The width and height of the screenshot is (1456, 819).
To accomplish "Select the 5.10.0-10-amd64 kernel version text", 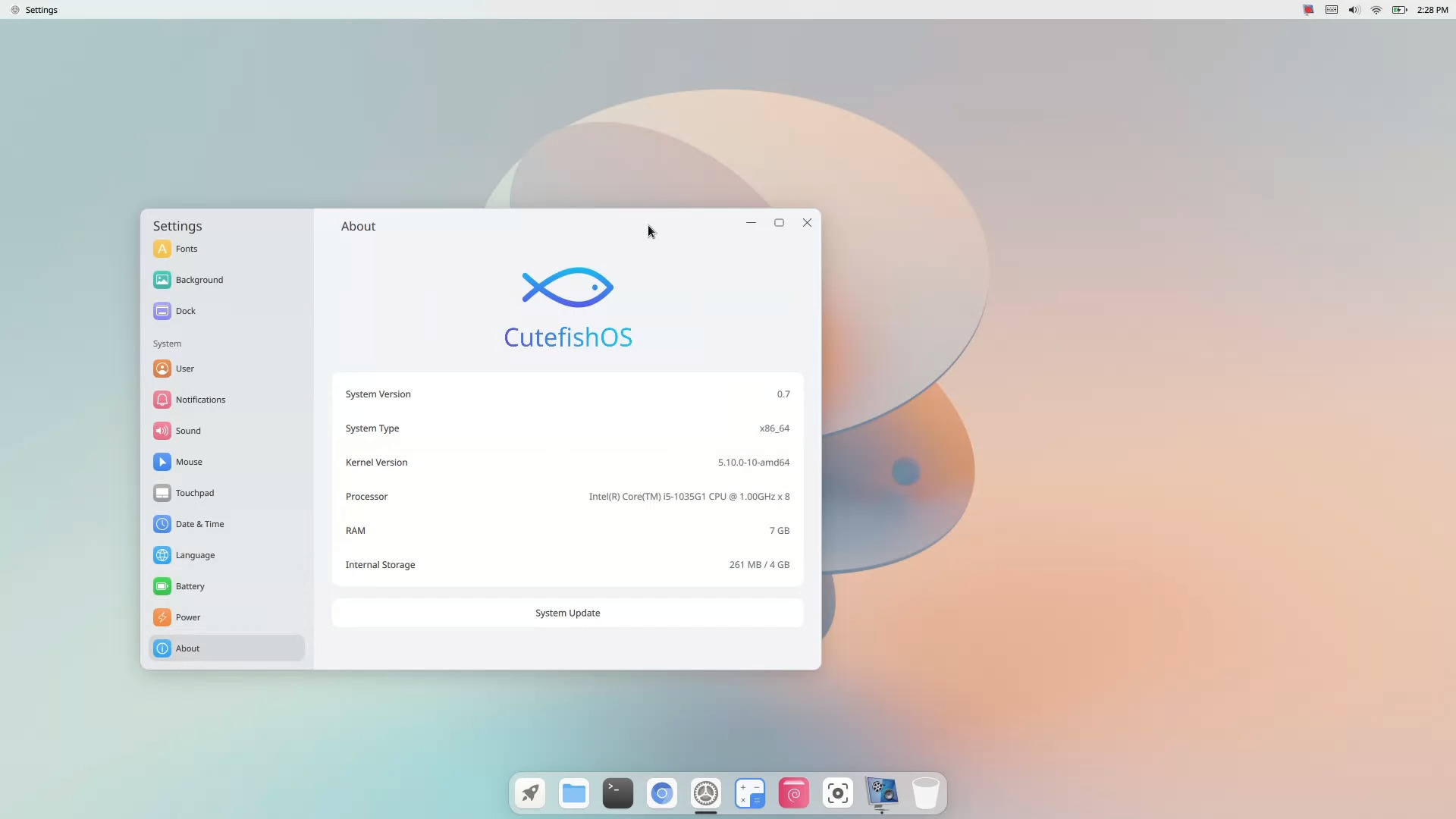I will (754, 463).
